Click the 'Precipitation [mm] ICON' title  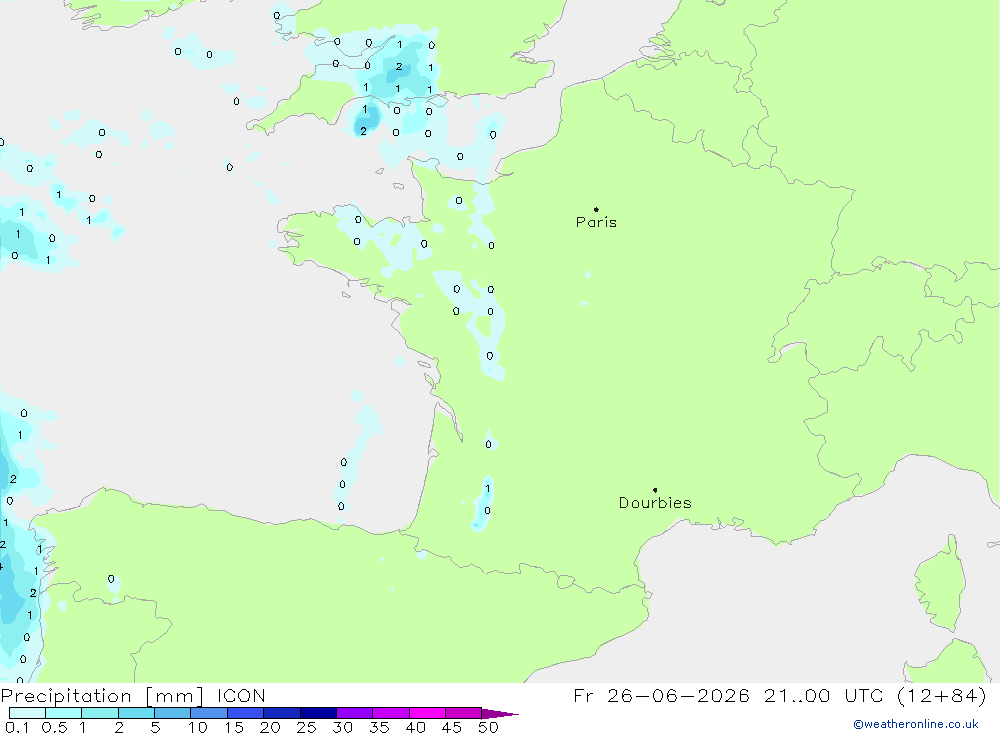click(133, 695)
